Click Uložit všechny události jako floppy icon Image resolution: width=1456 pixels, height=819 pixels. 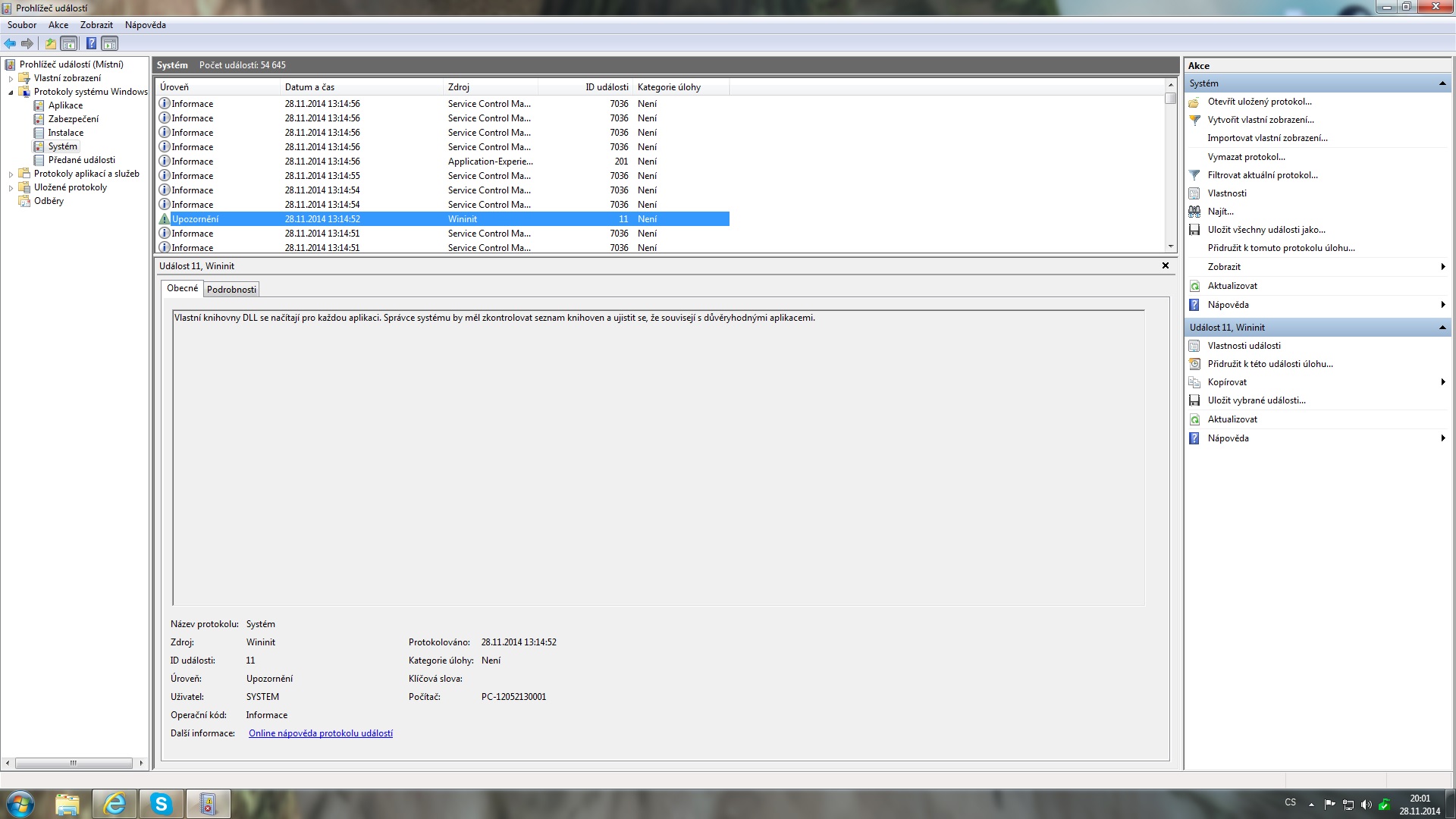(x=1194, y=230)
